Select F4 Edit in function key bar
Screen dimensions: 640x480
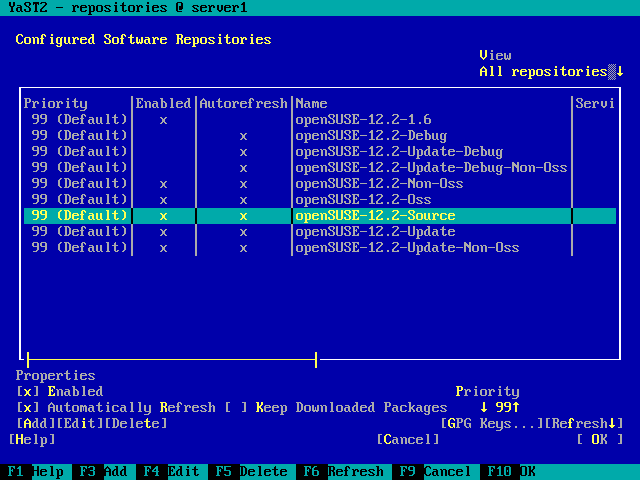[171, 471]
